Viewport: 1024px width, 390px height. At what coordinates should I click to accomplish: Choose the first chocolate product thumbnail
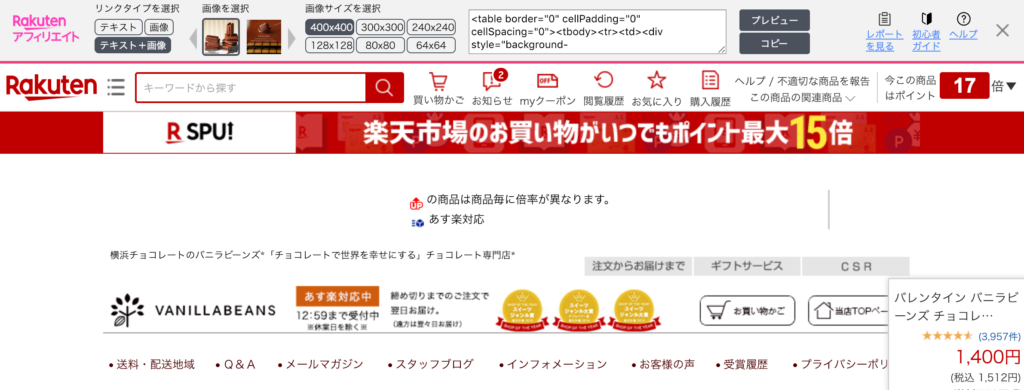point(221,37)
